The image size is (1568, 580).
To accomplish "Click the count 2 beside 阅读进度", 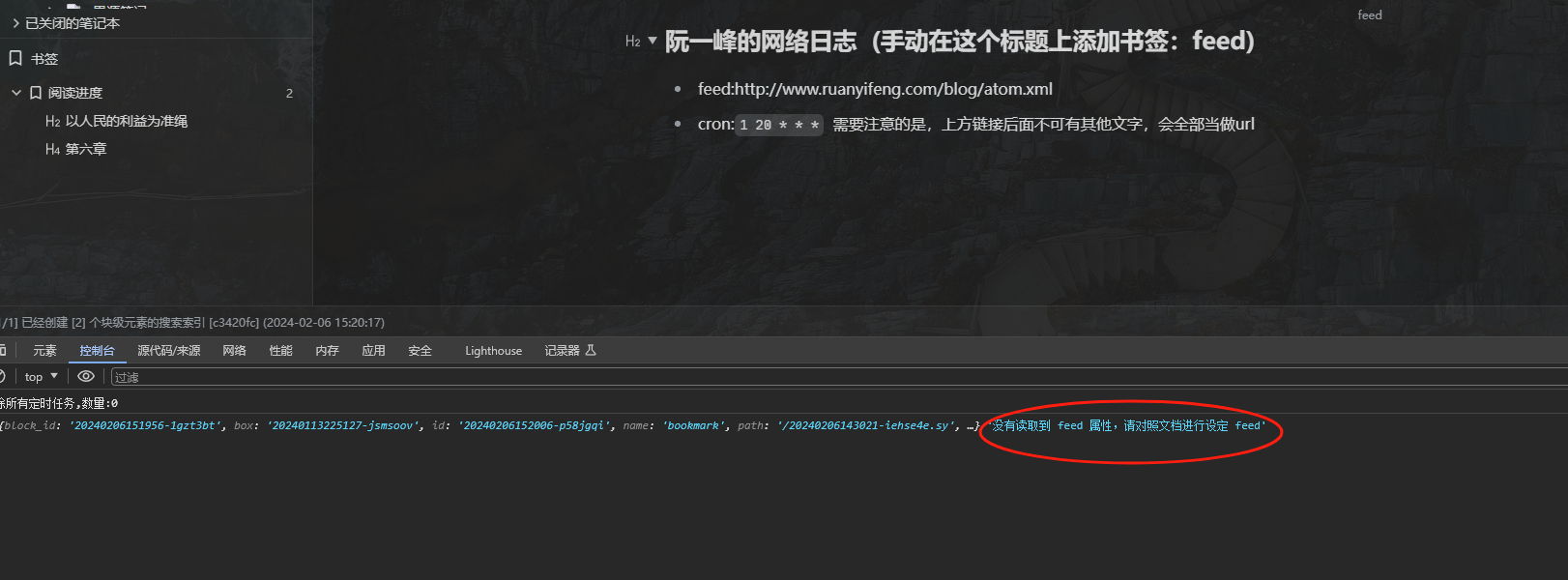I will pos(289,94).
